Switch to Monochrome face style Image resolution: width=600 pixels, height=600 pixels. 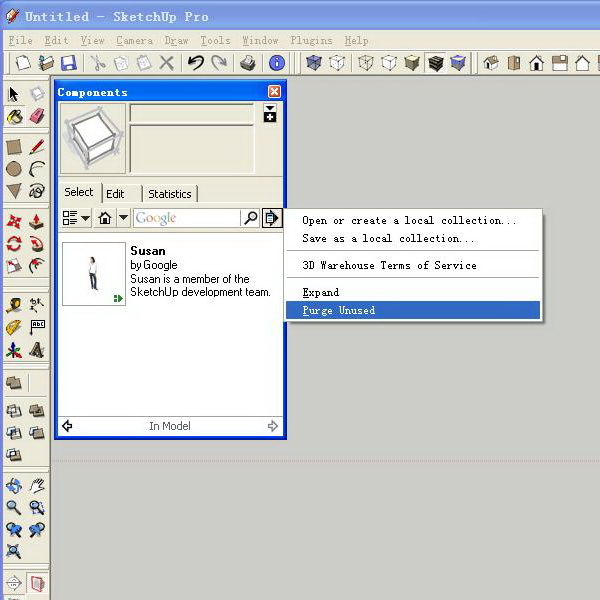[x=458, y=63]
